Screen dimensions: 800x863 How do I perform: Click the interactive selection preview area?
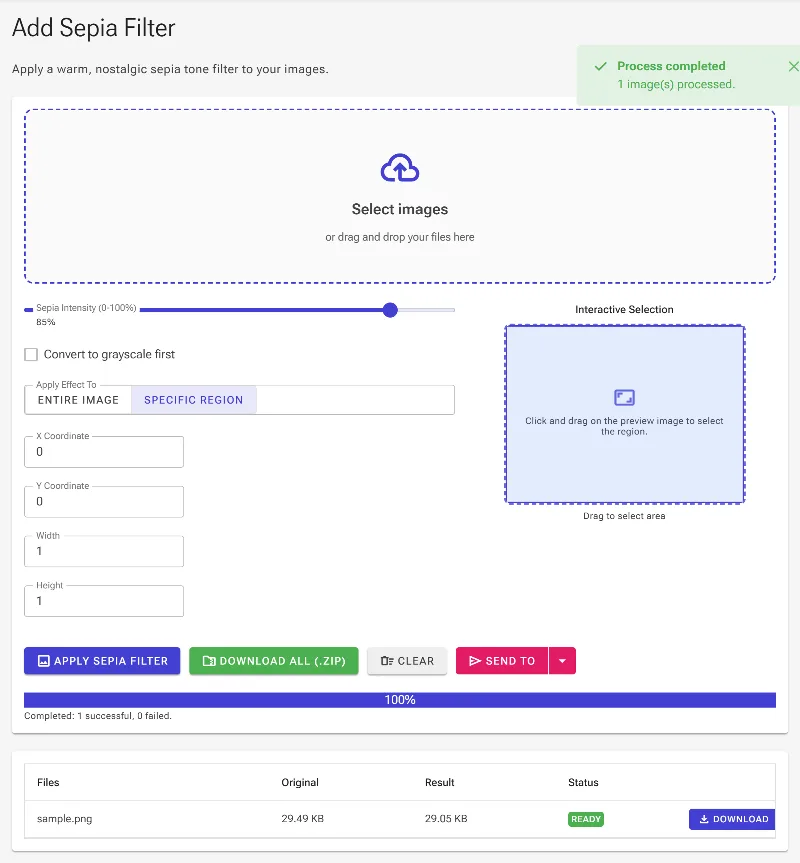point(625,414)
